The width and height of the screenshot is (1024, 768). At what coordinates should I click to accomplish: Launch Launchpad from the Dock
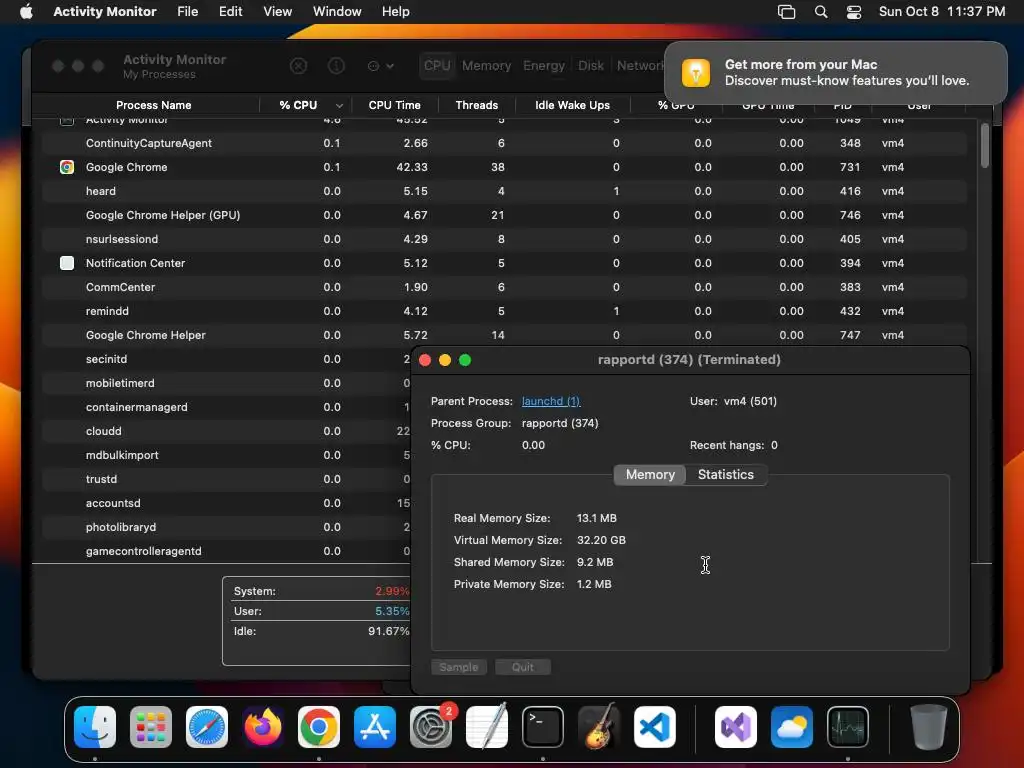tap(151, 727)
